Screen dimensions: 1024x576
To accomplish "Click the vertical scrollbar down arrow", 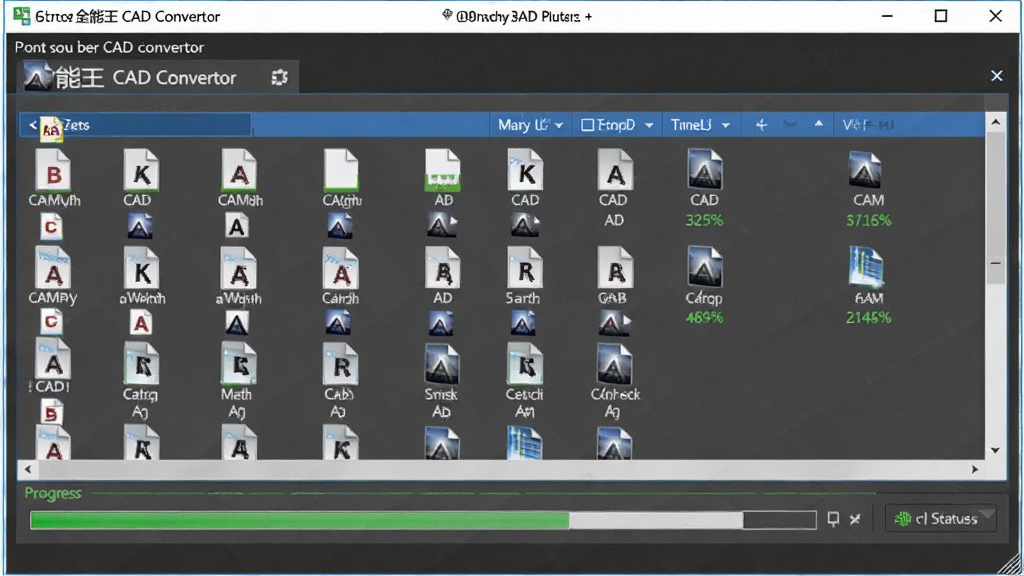I will click(995, 450).
